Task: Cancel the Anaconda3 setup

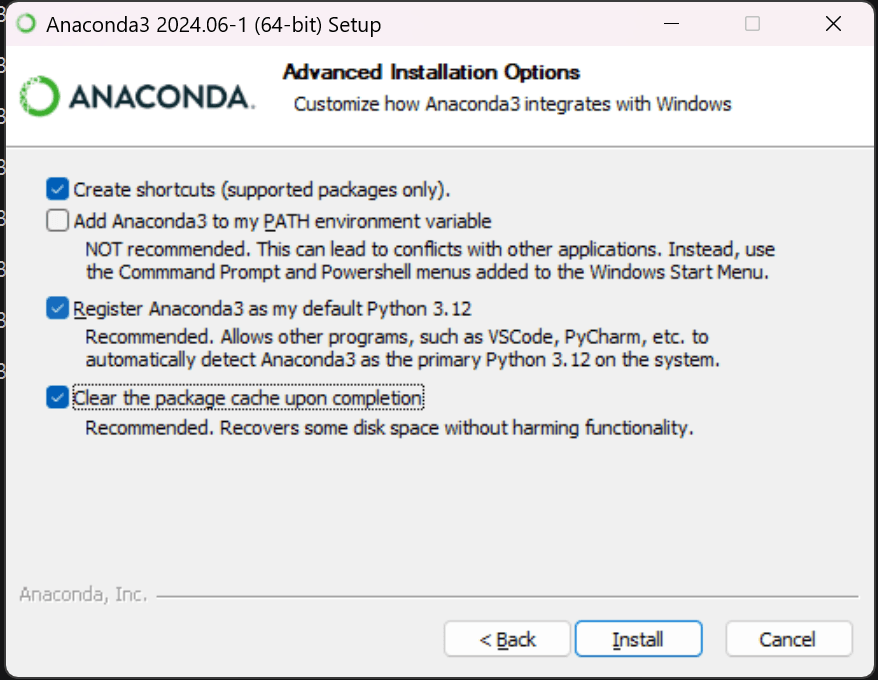Action: (x=788, y=639)
